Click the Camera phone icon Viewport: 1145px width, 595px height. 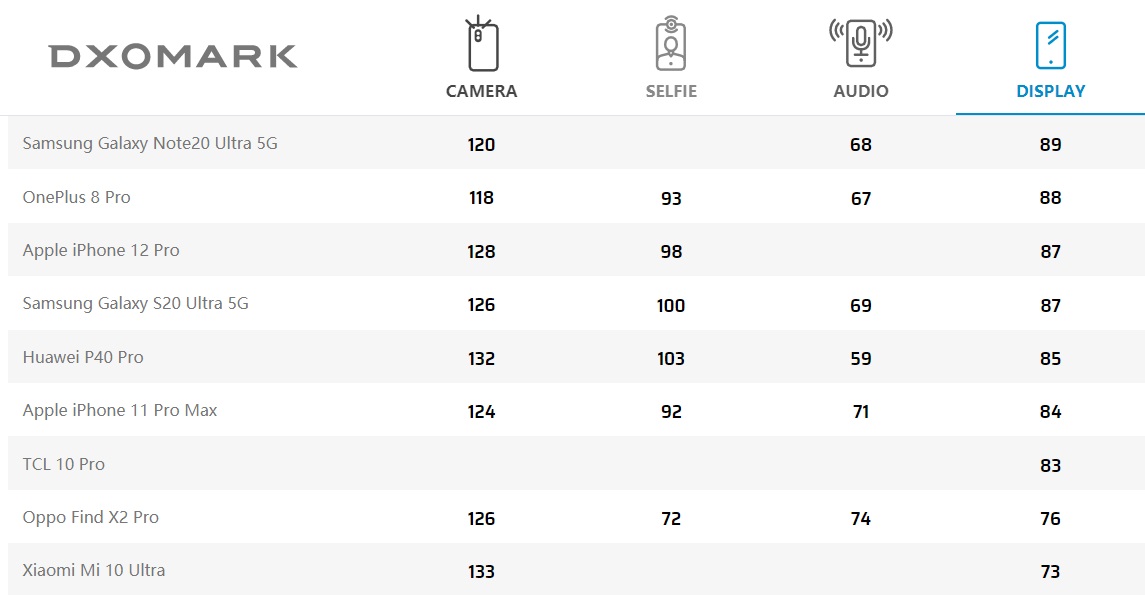pos(482,44)
